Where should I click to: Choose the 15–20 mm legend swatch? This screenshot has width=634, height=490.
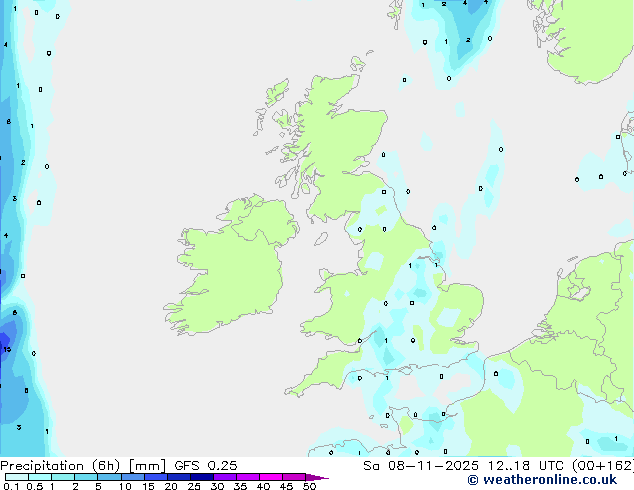click(155, 477)
